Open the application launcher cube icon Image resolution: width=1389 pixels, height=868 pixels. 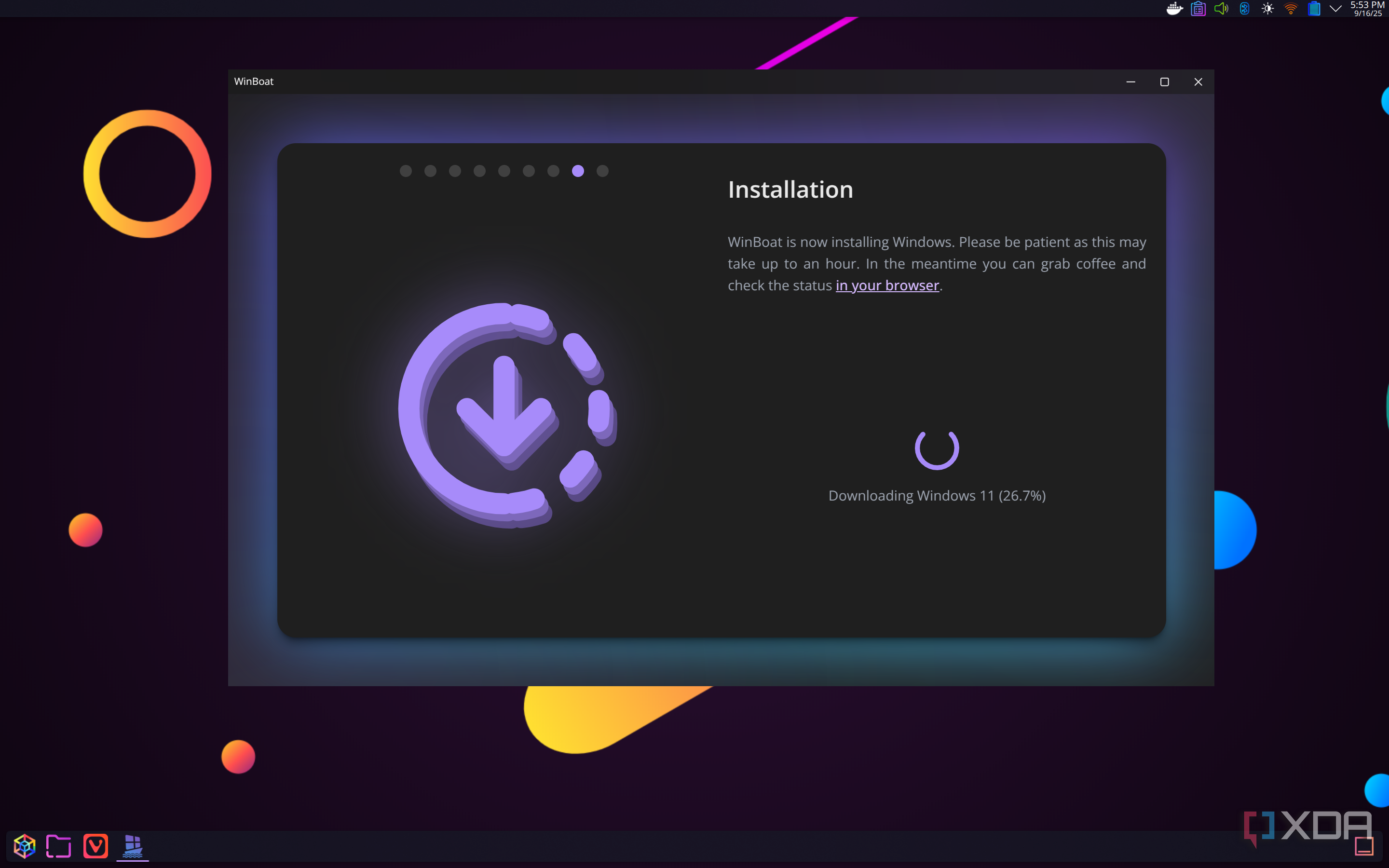[24, 846]
